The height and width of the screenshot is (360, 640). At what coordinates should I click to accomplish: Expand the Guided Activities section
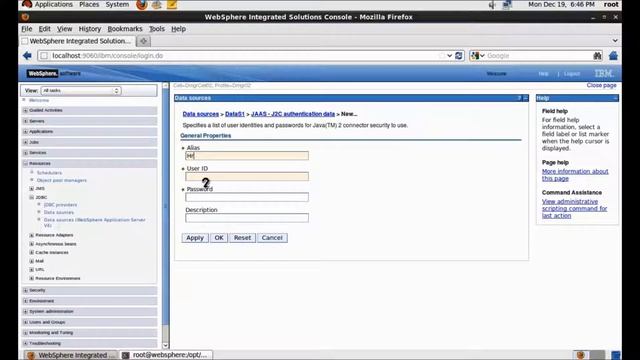[x=25, y=111]
